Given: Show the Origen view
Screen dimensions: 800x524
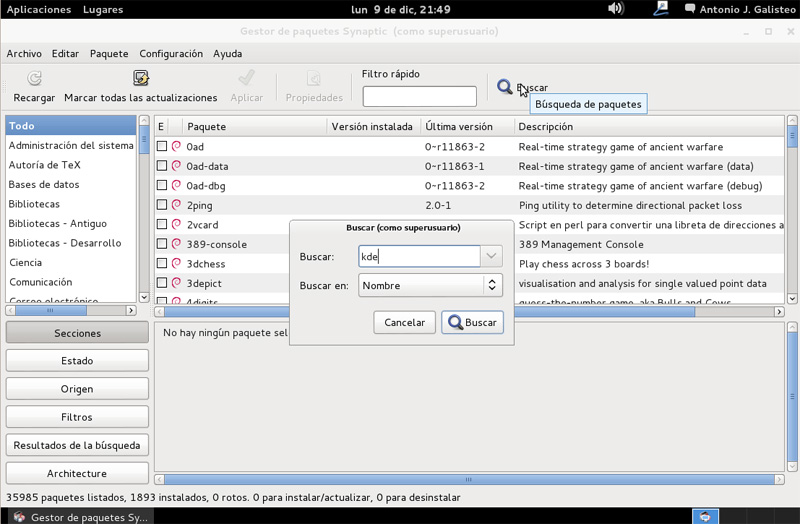Looking at the screenshot, I should (x=77, y=389).
